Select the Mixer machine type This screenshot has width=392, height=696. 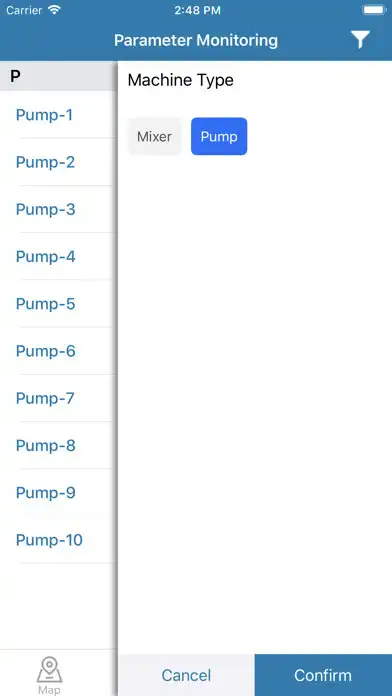(x=154, y=136)
